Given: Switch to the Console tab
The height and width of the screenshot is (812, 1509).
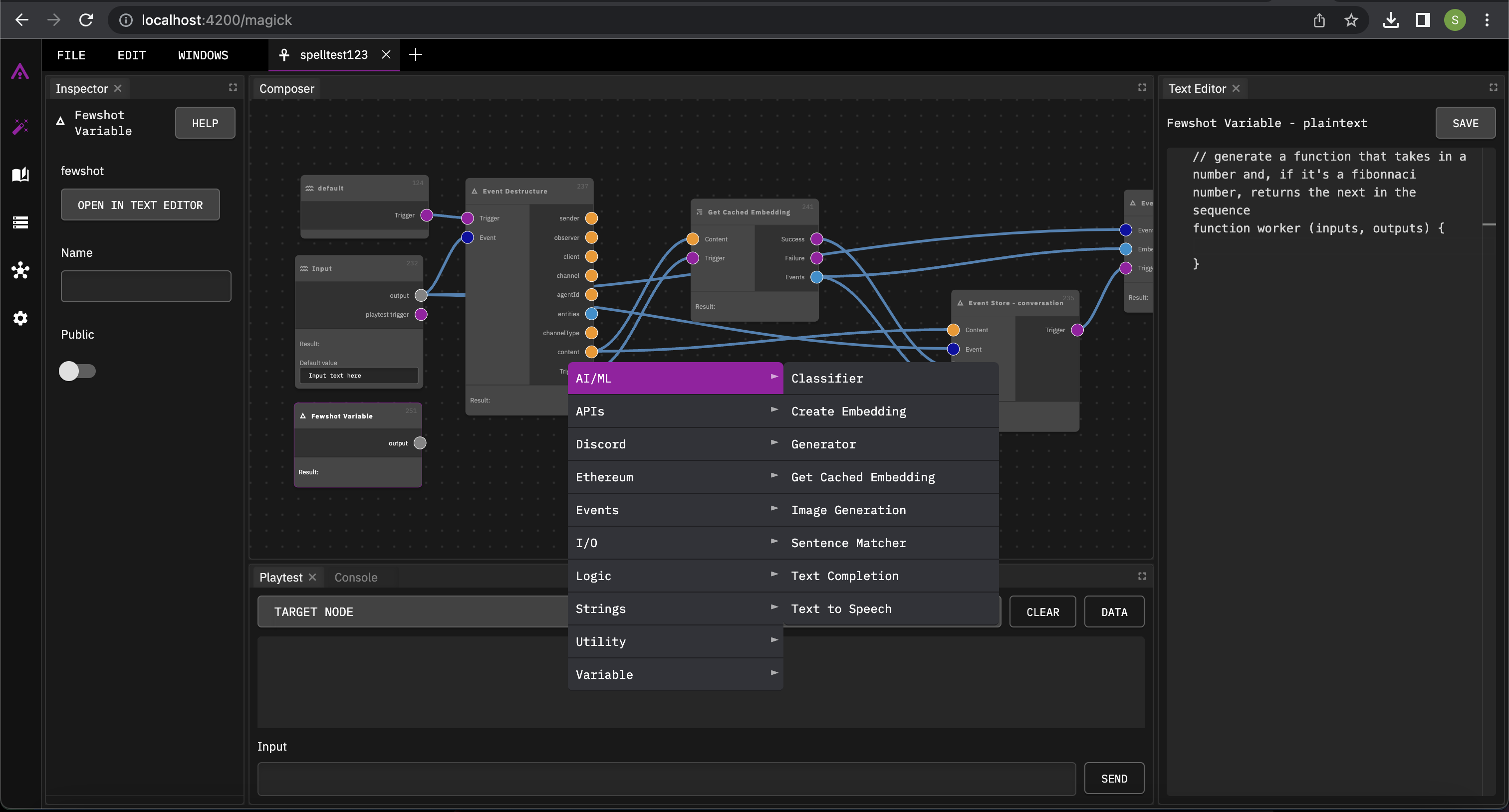Looking at the screenshot, I should pos(356,577).
